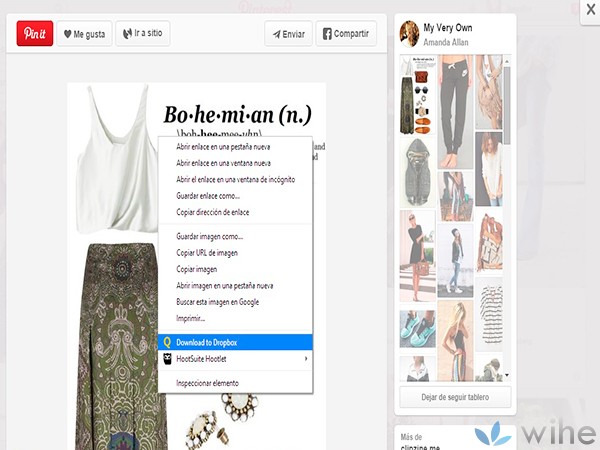Click the Amanda Allan user name
This screenshot has width=600, height=450.
[x=445, y=42]
